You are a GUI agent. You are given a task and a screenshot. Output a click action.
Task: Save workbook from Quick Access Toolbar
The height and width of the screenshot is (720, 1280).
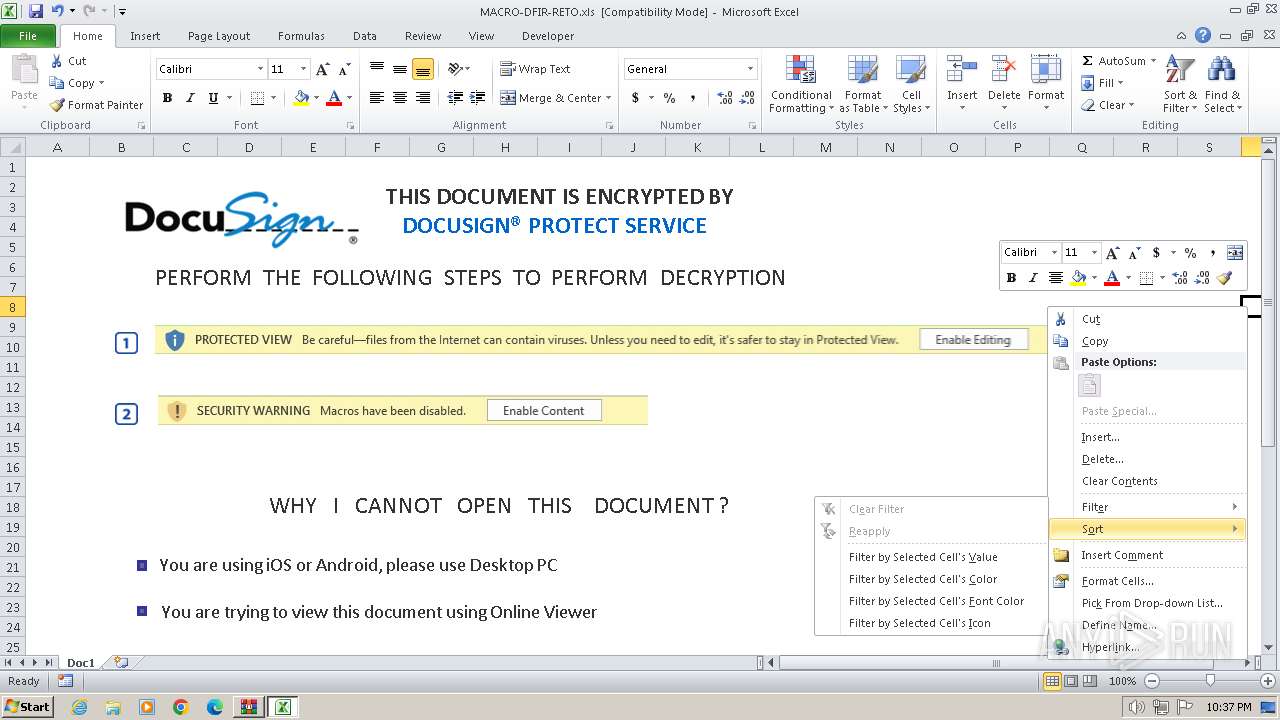[36, 11]
